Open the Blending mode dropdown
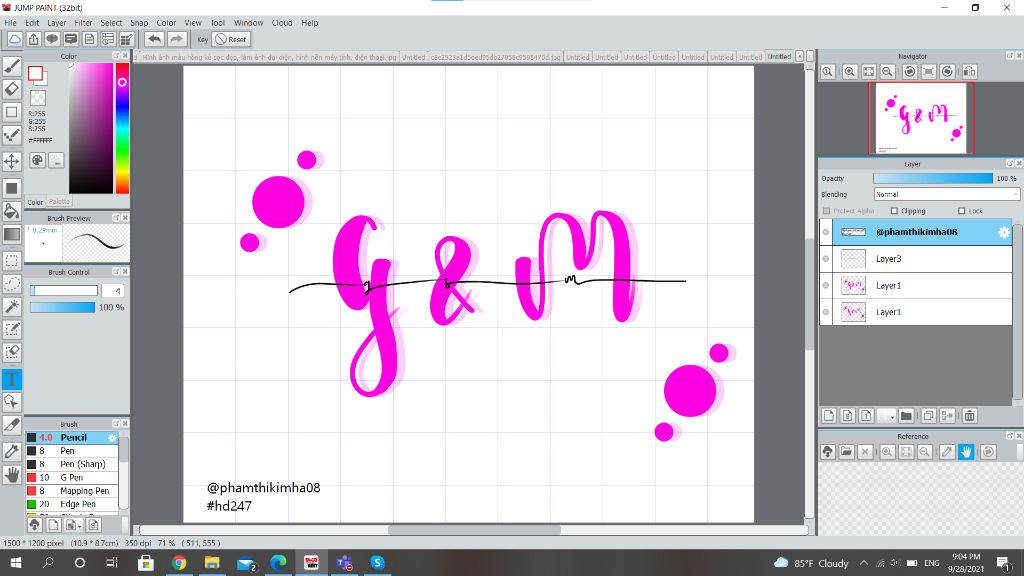1024x576 pixels. click(x=946, y=195)
